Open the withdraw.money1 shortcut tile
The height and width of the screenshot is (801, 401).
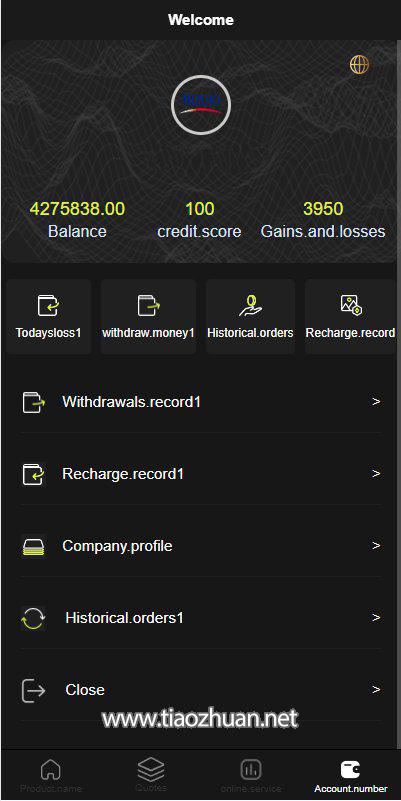(x=148, y=316)
